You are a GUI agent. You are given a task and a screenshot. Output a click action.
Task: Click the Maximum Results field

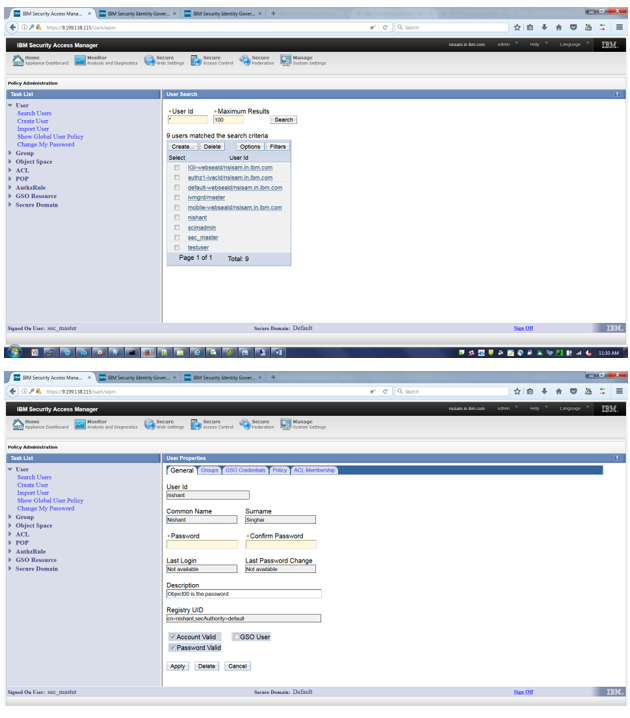pos(228,120)
